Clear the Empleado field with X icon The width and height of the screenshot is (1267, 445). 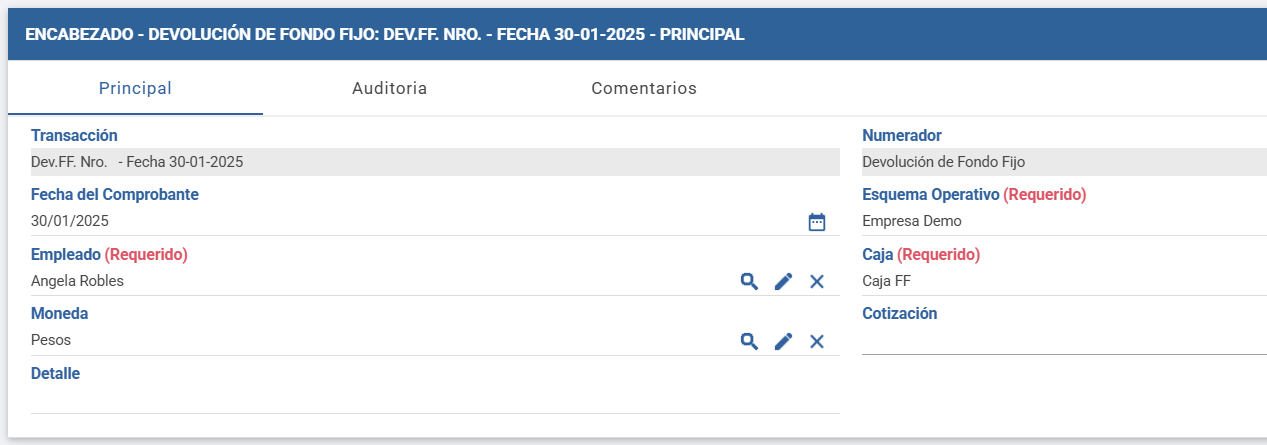[817, 281]
